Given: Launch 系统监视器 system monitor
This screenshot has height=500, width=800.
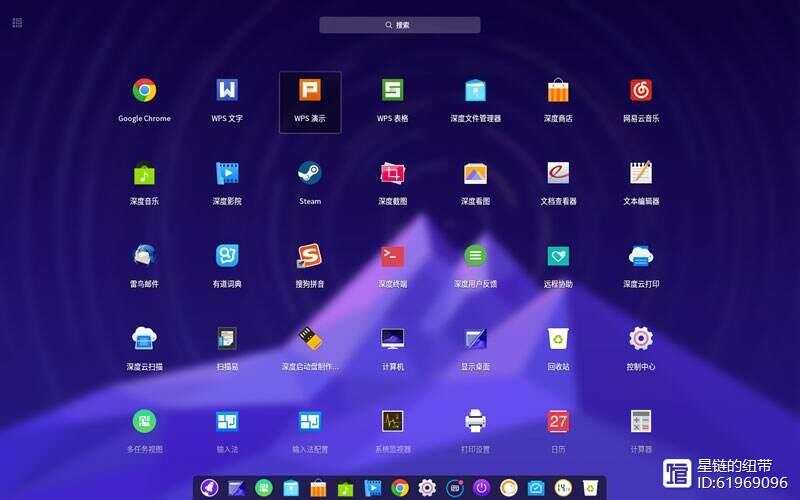Looking at the screenshot, I should click(392, 421).
